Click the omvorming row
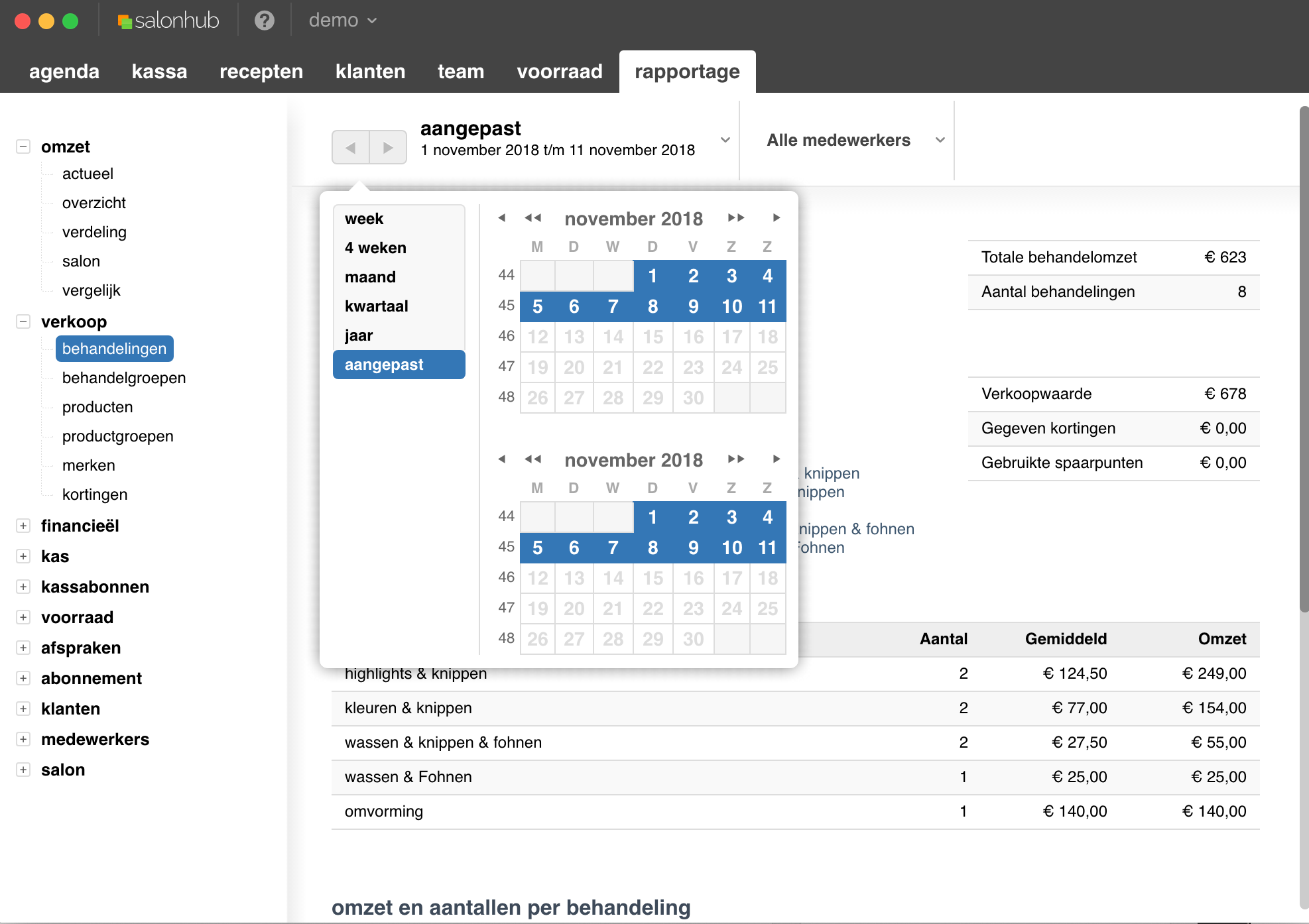The height and width of the screenshot is (924, 1309). 796,811
